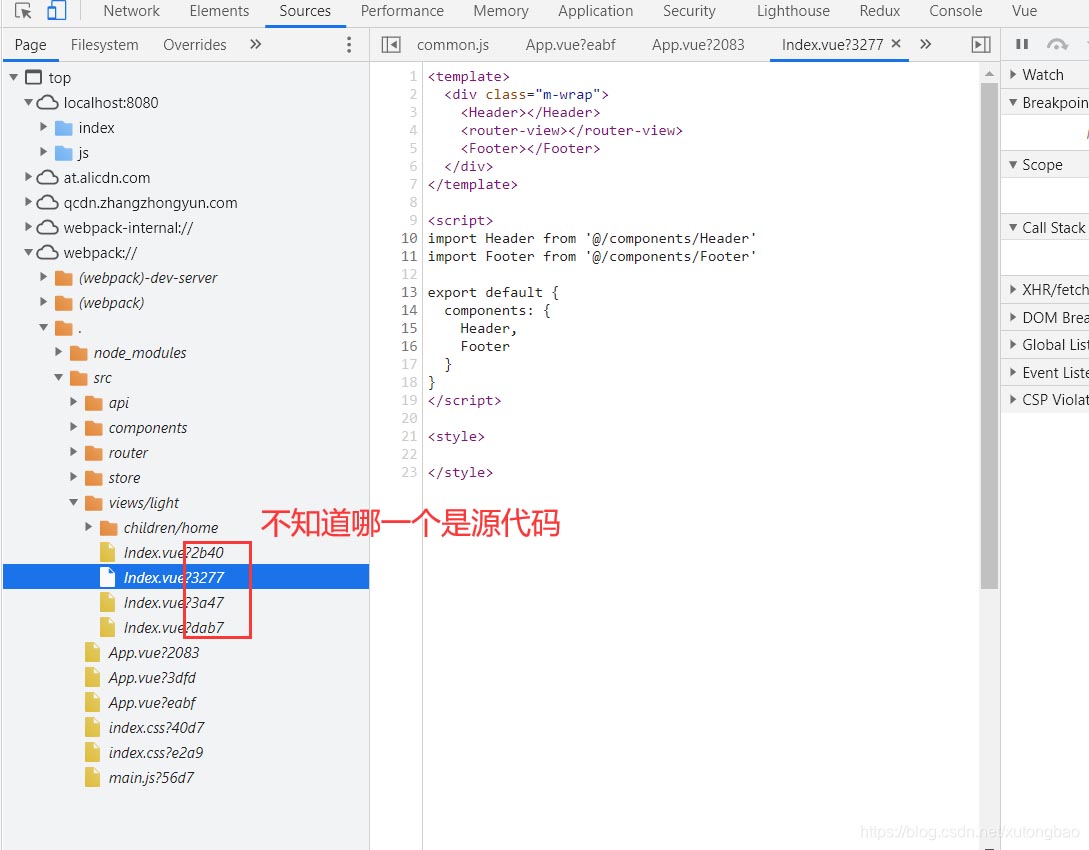The width and height of the screenshot is (1089, 850).
Task: Expand the Watch section
Action: click(x=1013, y=74)
